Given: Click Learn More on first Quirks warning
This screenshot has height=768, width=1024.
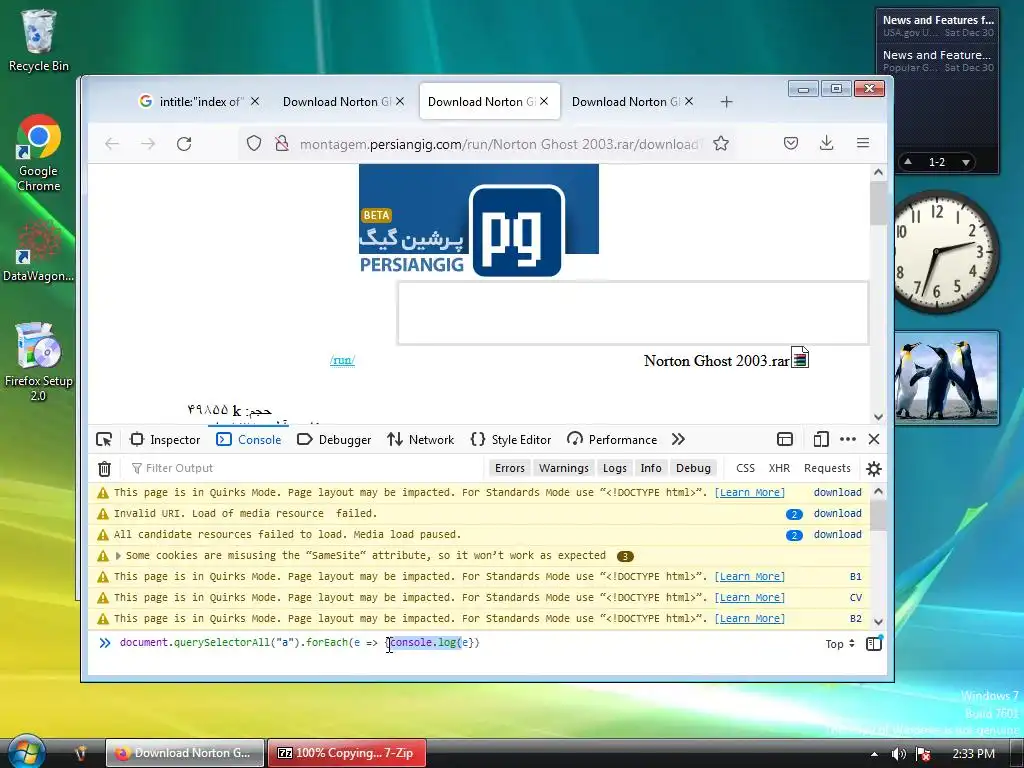Looking at the screenshot, I should click(750, 492).
